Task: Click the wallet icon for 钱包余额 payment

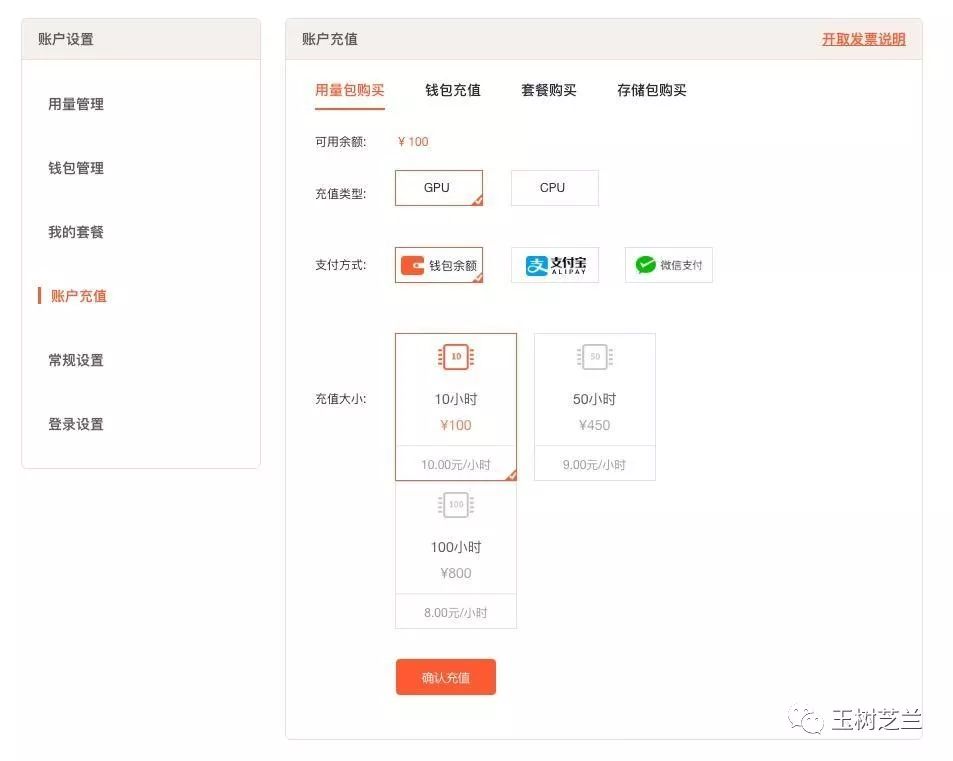Action: 415,265
